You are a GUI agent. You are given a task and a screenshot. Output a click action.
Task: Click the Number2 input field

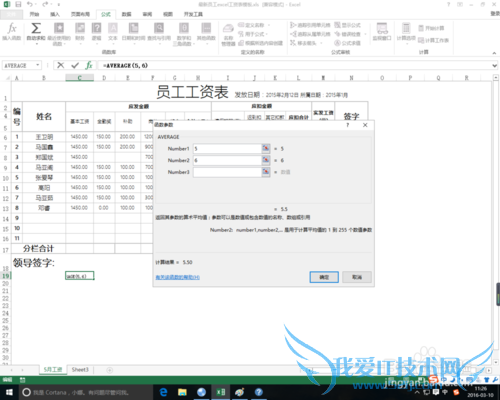[x=227, y=160]
